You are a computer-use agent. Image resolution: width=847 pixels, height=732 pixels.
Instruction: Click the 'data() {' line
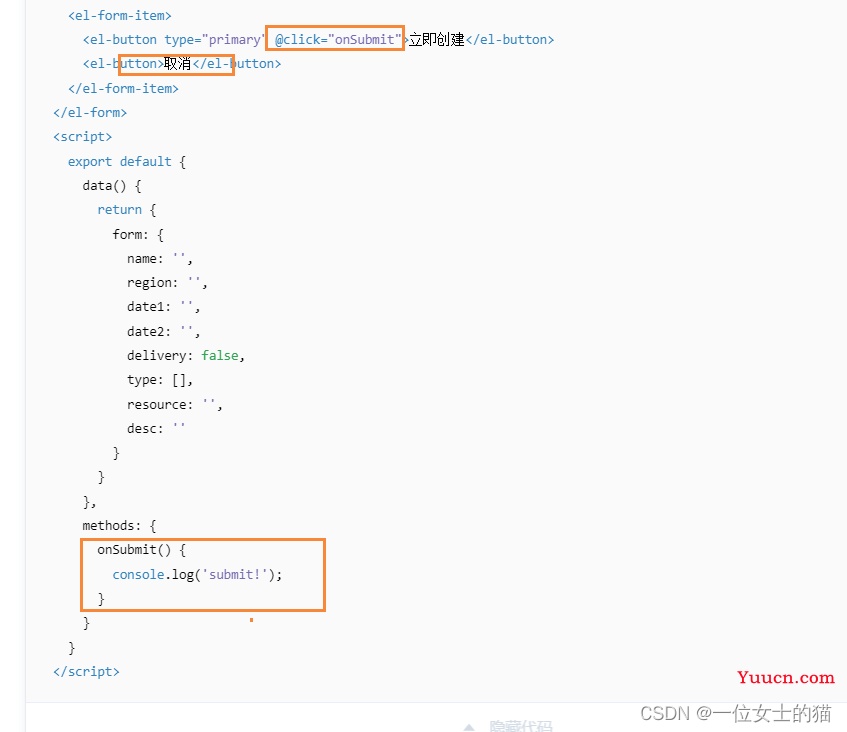pos(112,186)
